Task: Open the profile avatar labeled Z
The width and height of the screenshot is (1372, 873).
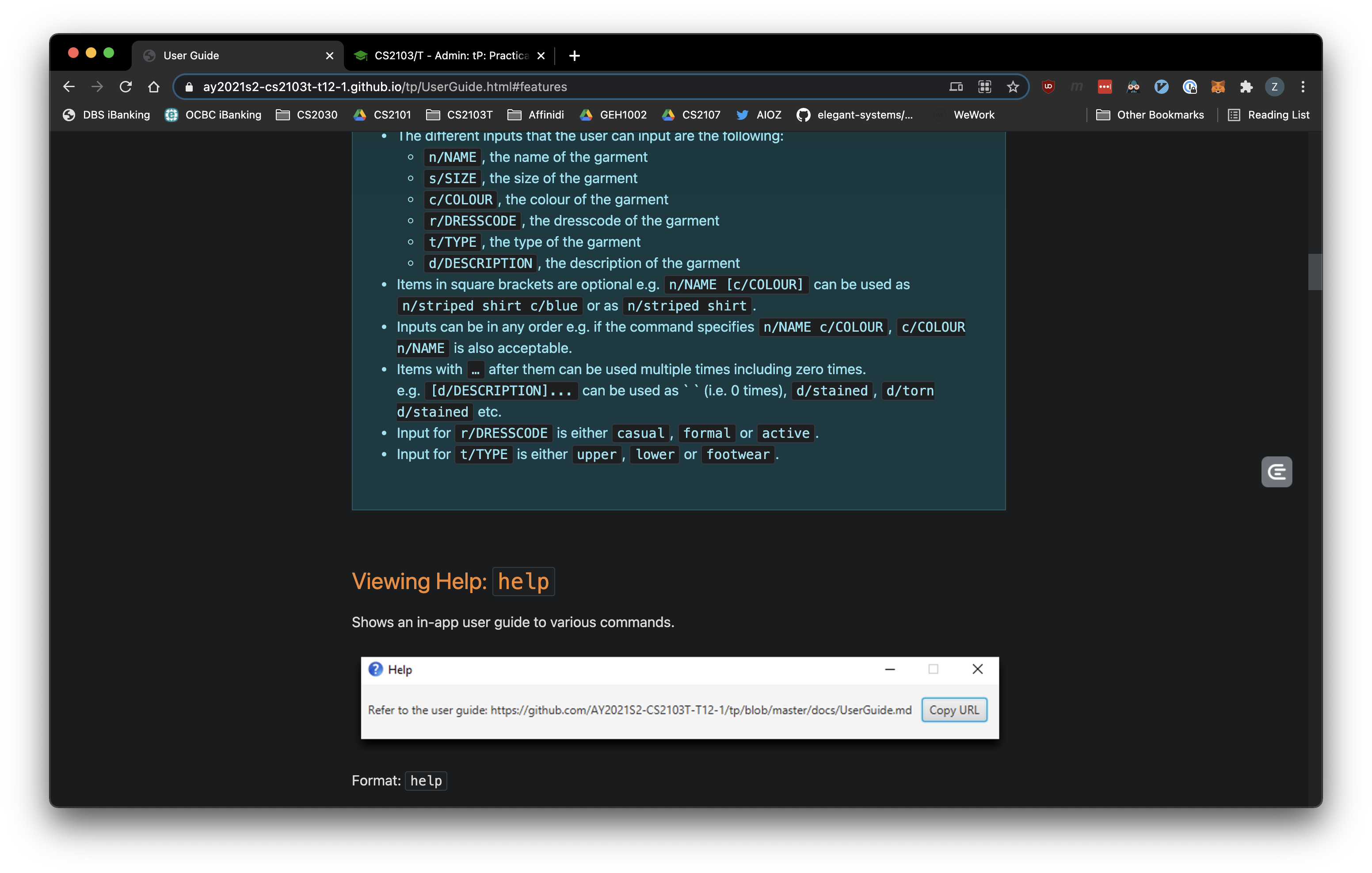Action: point(1274,87)
